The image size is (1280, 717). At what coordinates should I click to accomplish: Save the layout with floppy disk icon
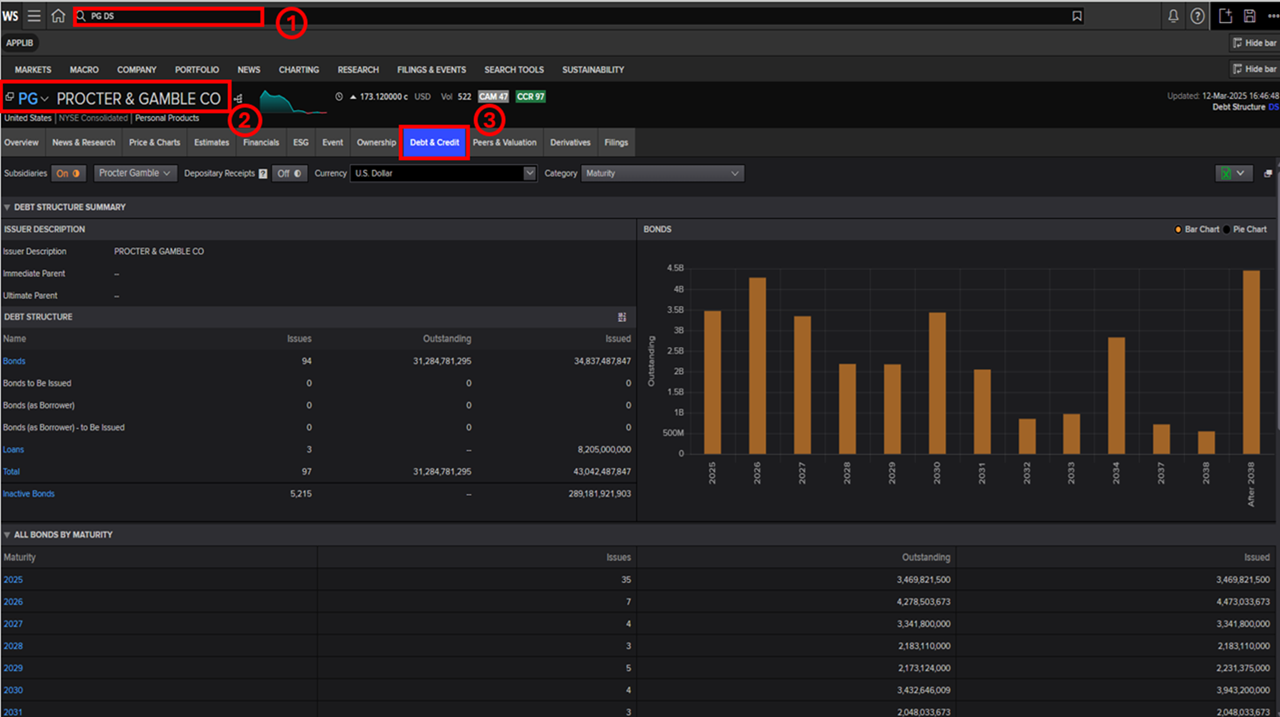tap(1250, 16)
